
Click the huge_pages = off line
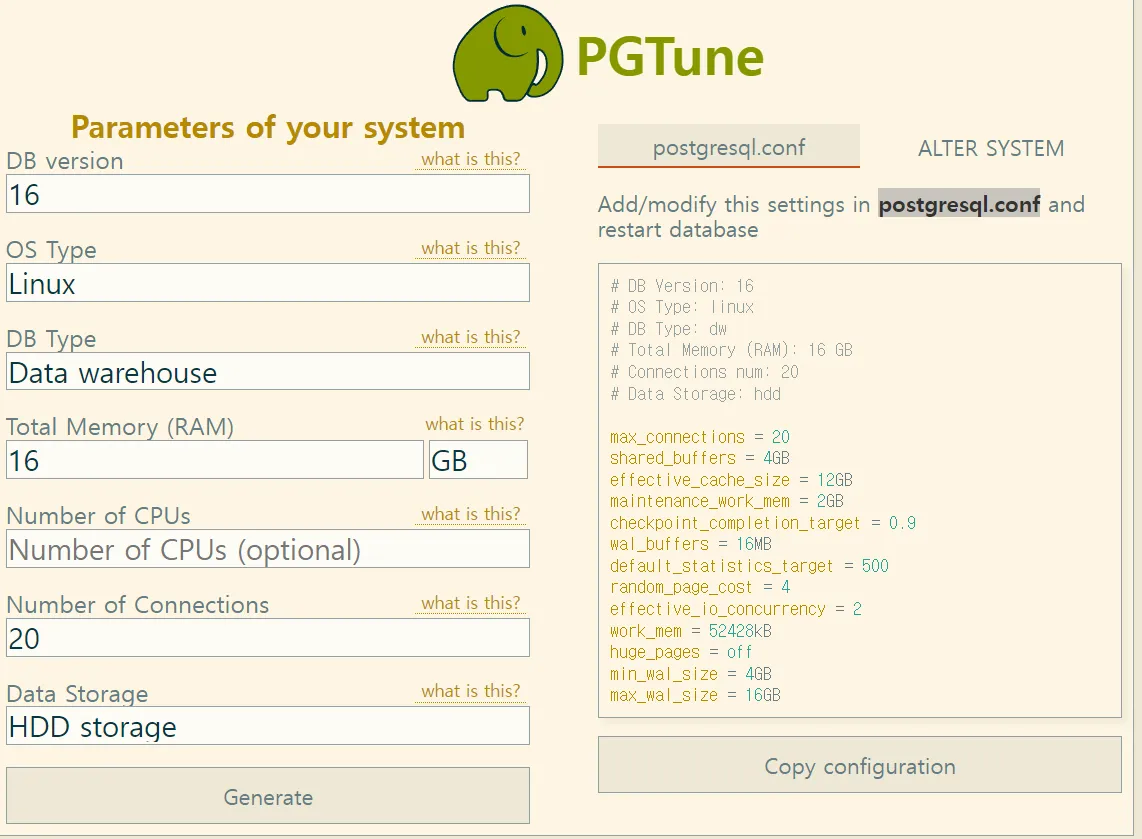coord(682,652)
